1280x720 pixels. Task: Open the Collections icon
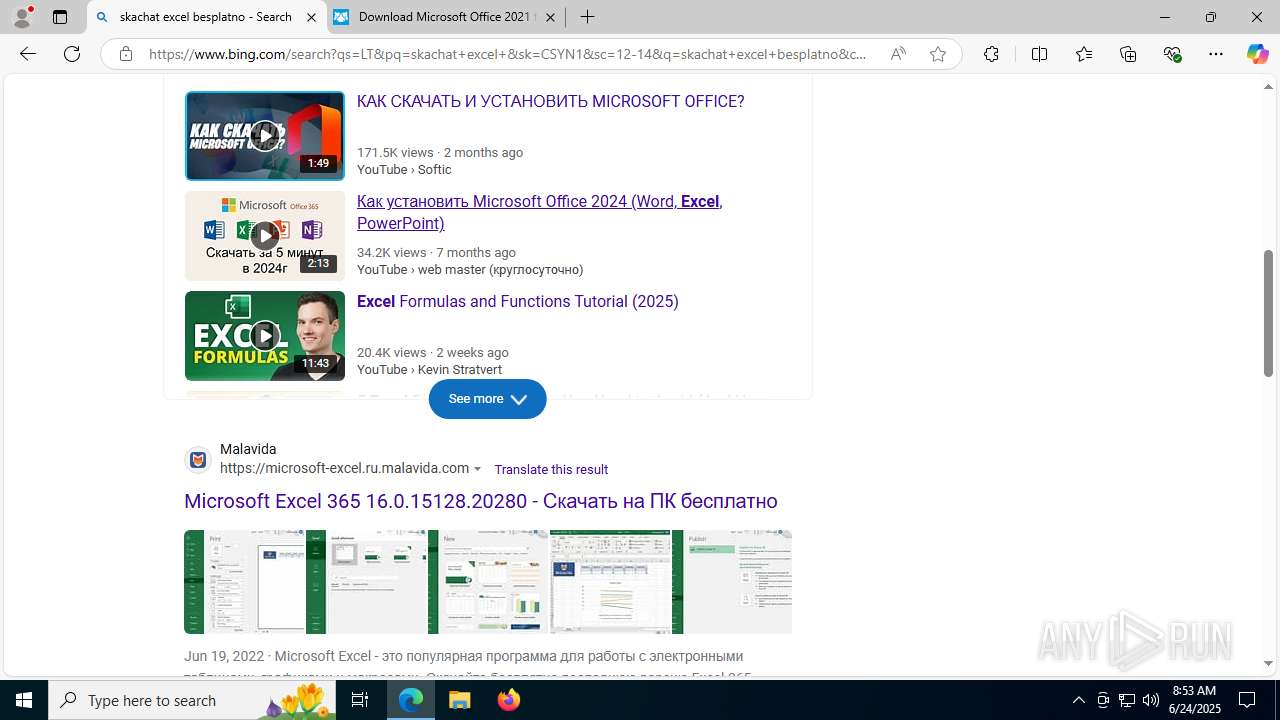coord(1128,54)
